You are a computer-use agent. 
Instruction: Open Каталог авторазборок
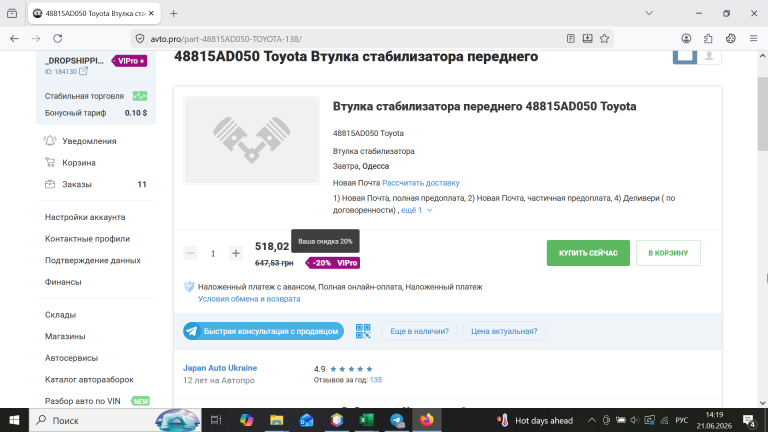[x=89, y=379]
